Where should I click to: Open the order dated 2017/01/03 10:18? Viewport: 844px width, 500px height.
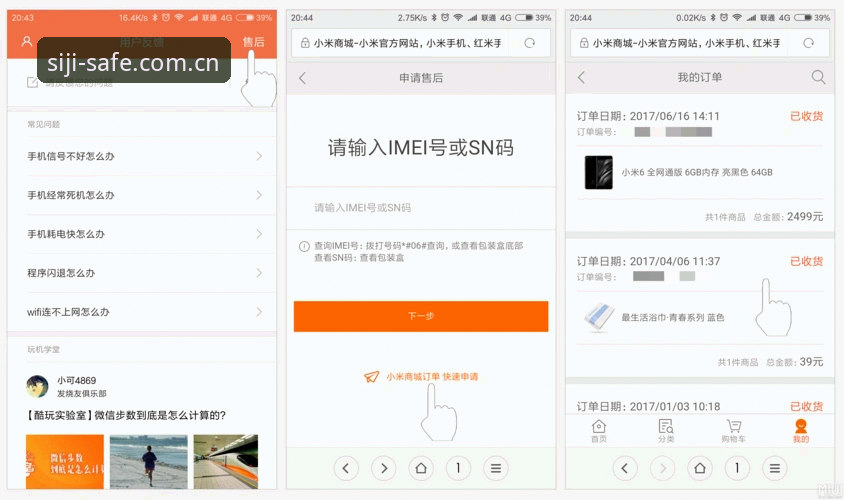[648, 407]
